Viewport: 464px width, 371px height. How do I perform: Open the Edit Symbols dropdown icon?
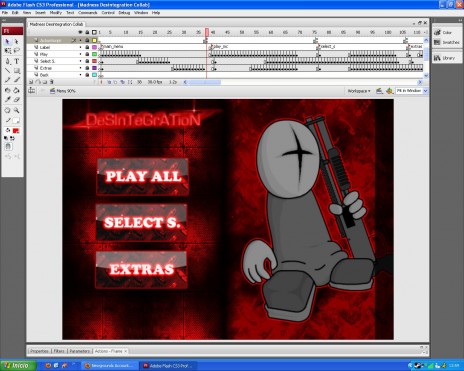389,91
